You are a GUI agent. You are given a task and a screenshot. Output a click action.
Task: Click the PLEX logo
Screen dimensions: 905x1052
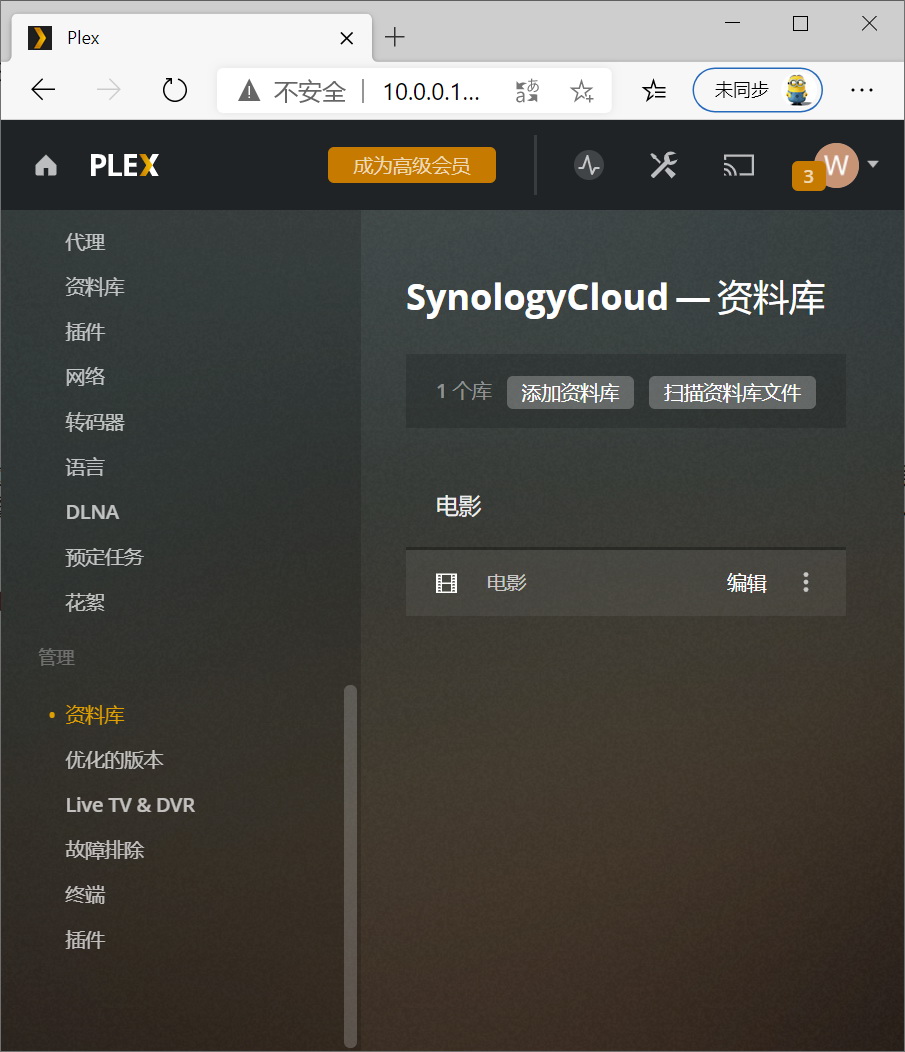(124, 165)
